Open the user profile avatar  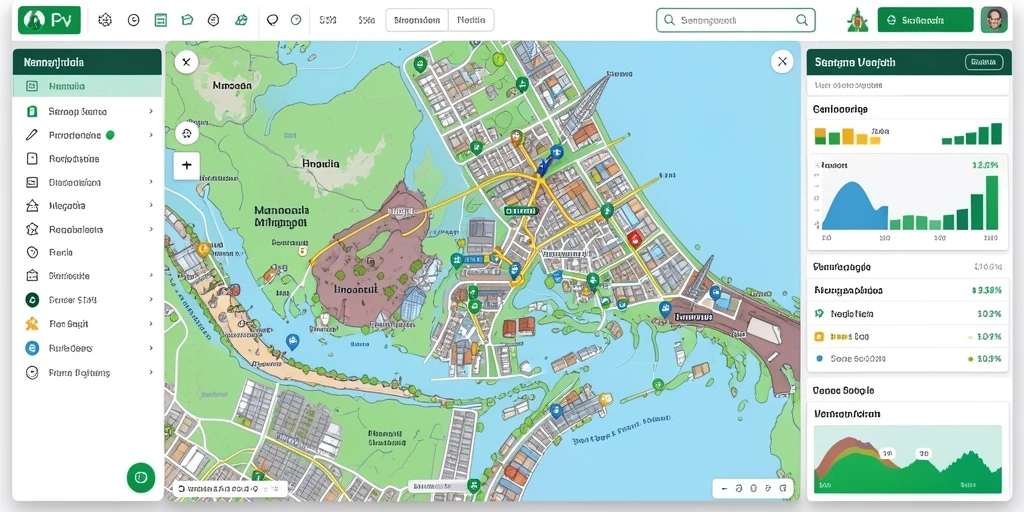click(994, 20)
